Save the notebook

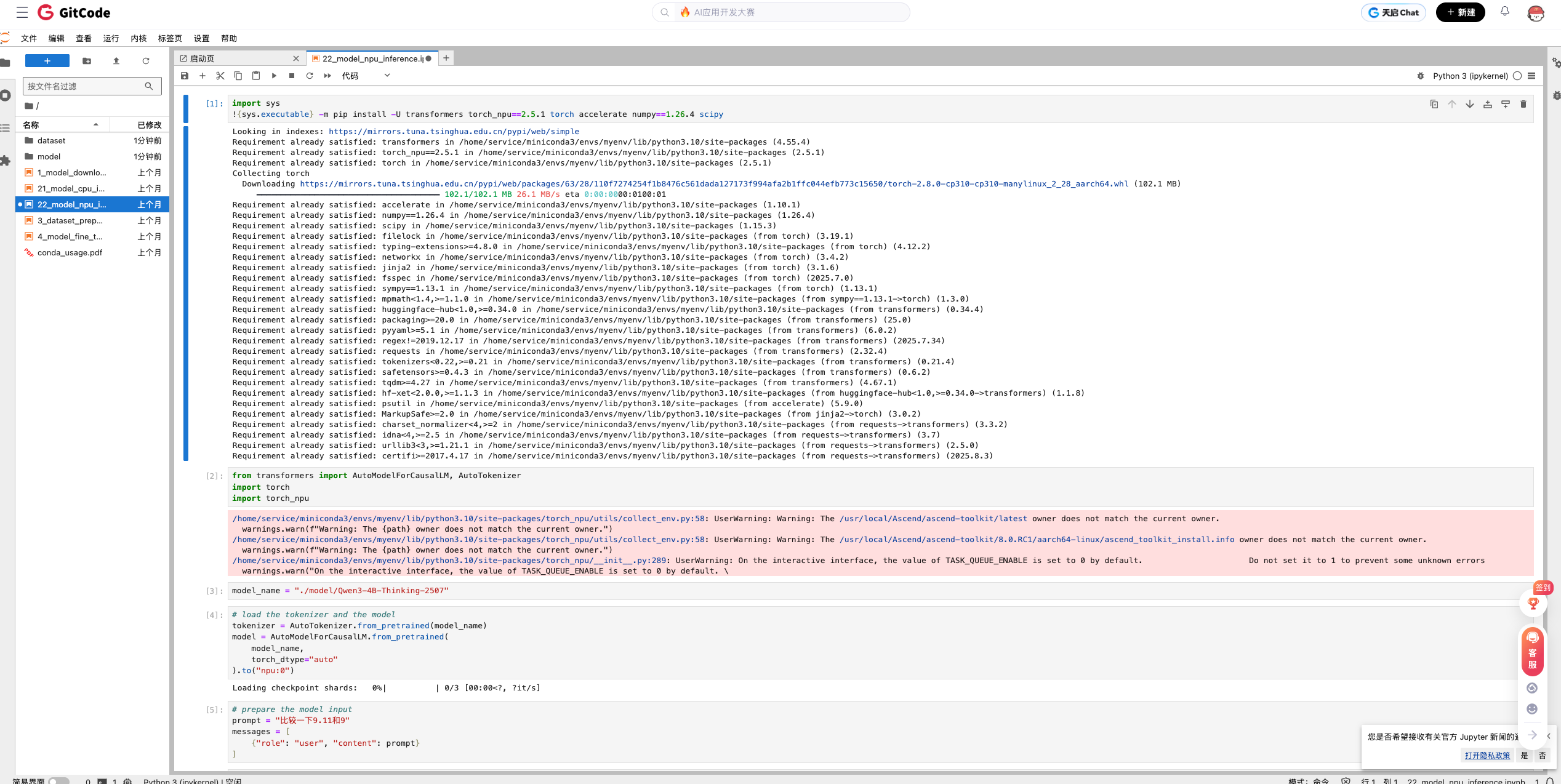pyautogui.click(x=185, y=76)
